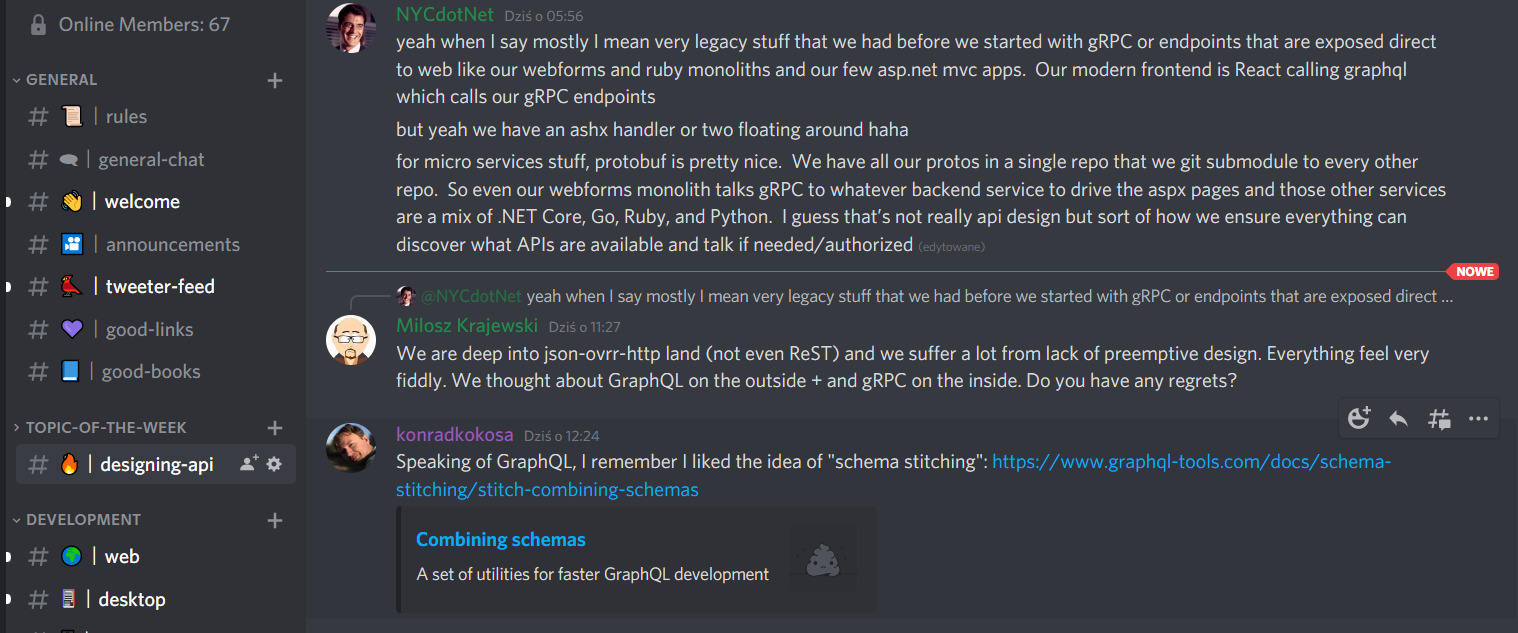Add a reaction to Milosz's message

pos(1359,417)
